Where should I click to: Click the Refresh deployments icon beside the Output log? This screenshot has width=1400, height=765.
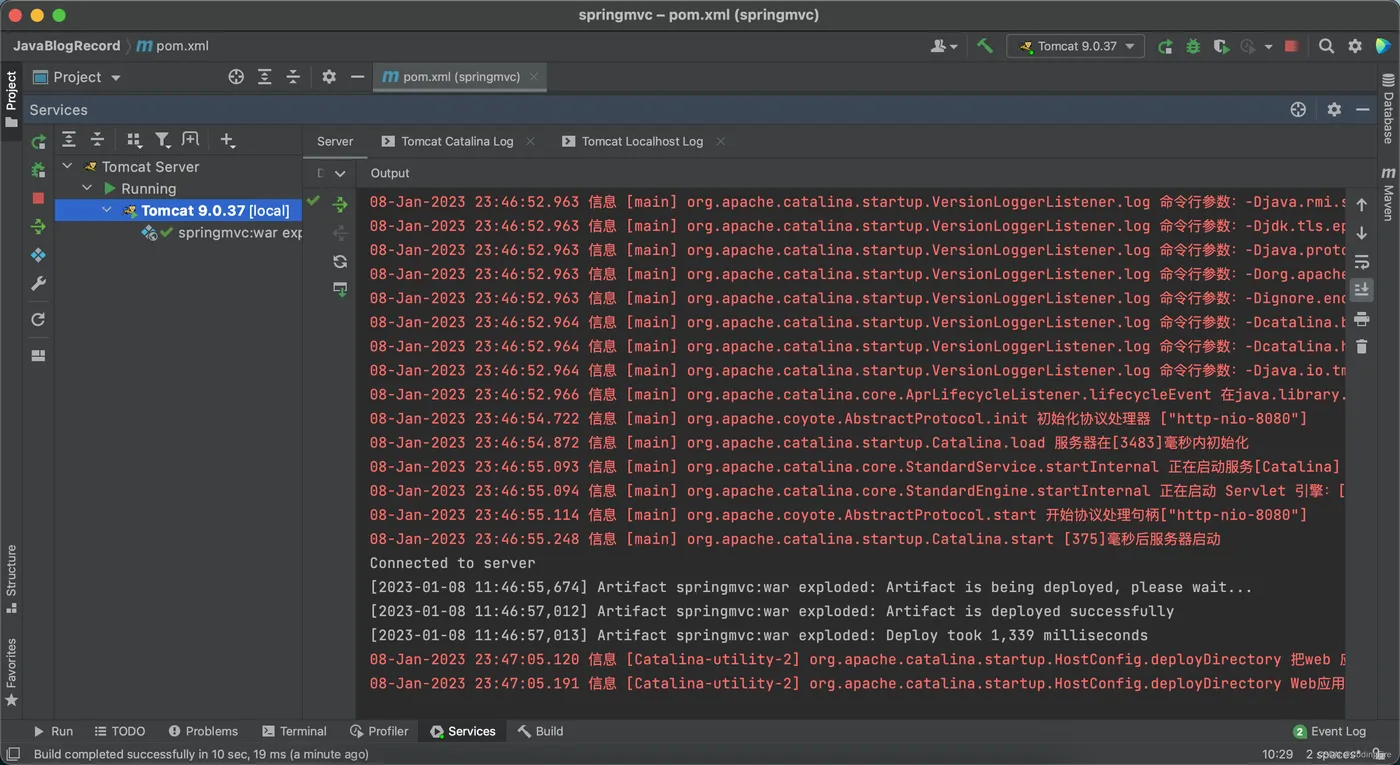click(x=340, y=261)
